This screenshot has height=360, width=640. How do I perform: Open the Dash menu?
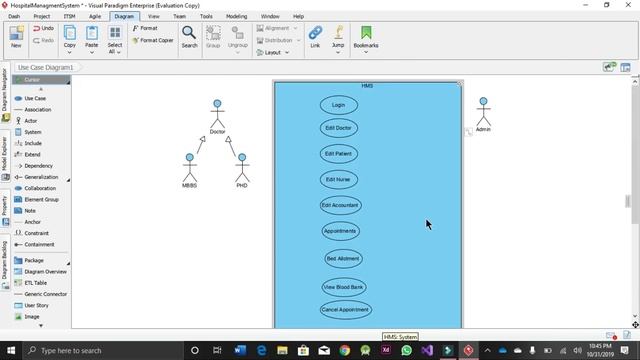[14, 16]
